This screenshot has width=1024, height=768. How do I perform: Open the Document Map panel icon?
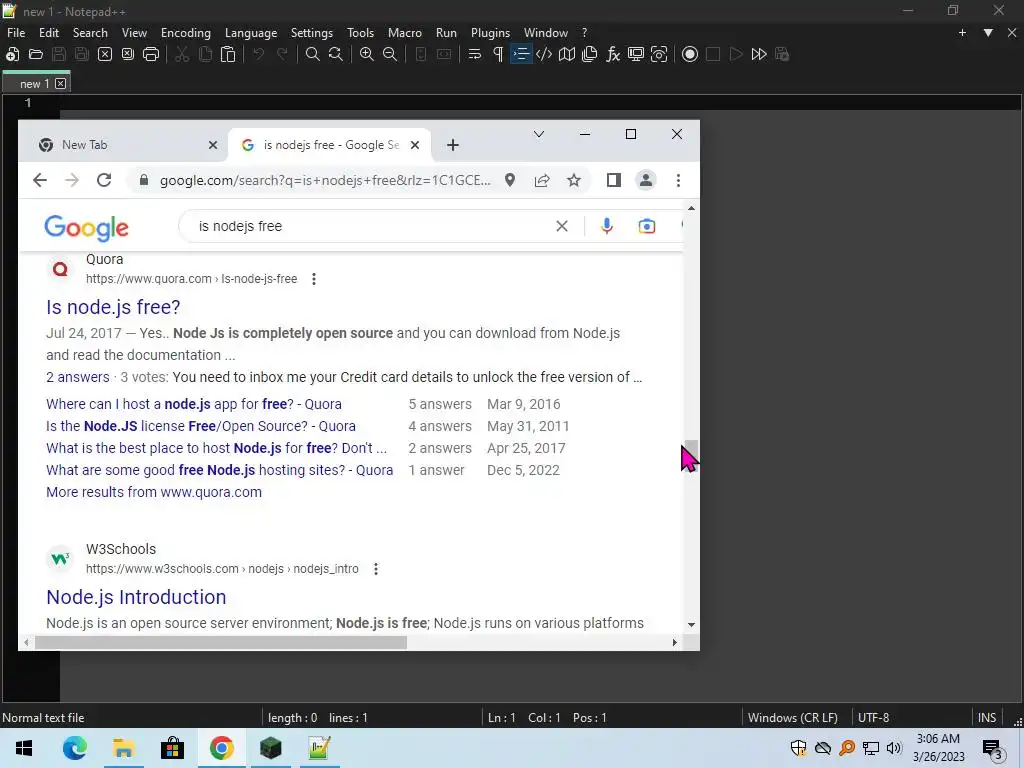click(567, 54)
